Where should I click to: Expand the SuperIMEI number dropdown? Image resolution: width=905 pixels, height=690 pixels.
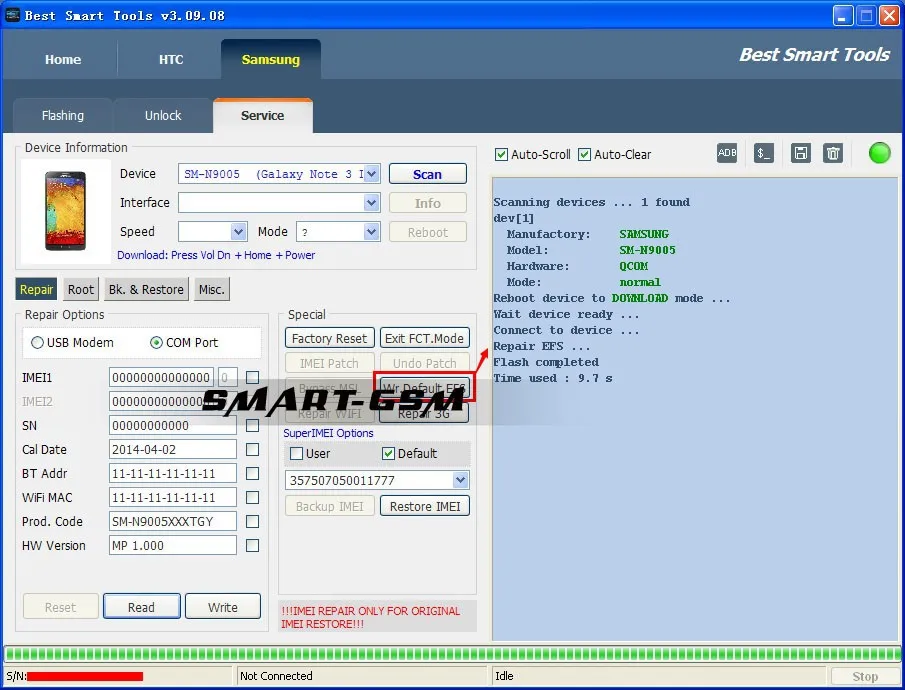(460, 480)
